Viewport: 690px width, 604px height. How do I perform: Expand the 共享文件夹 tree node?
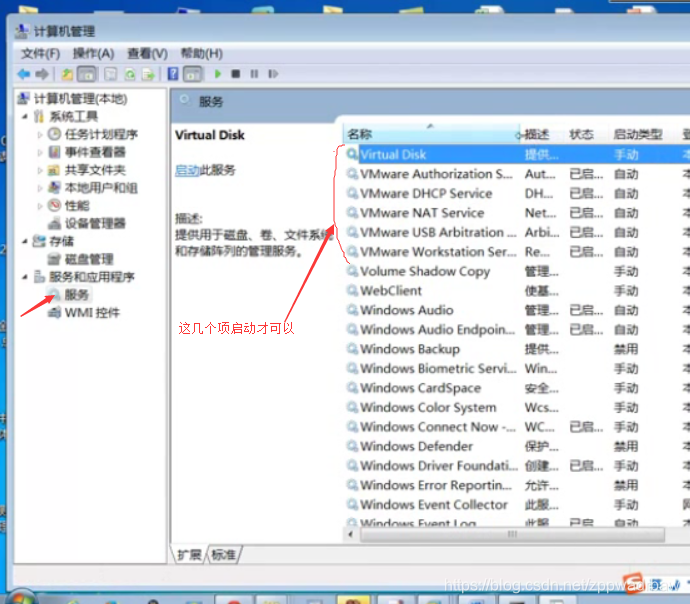40,170
